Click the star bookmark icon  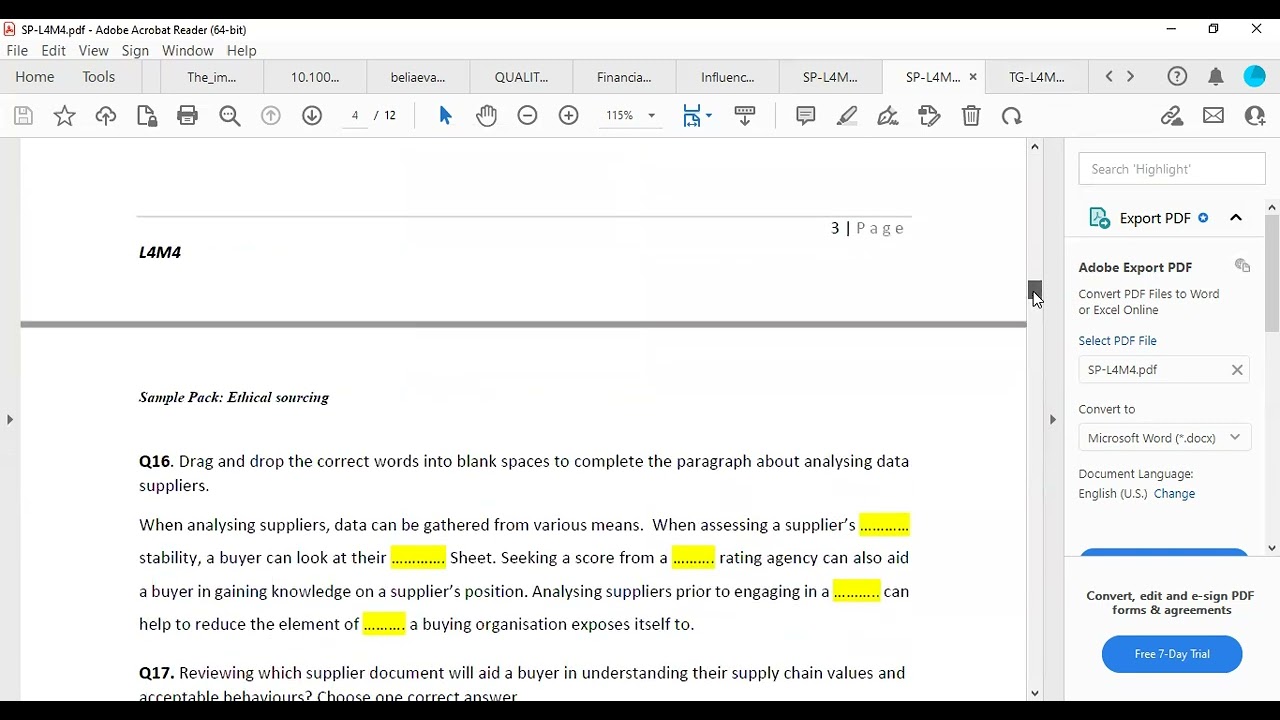click(x=65, y=116)
